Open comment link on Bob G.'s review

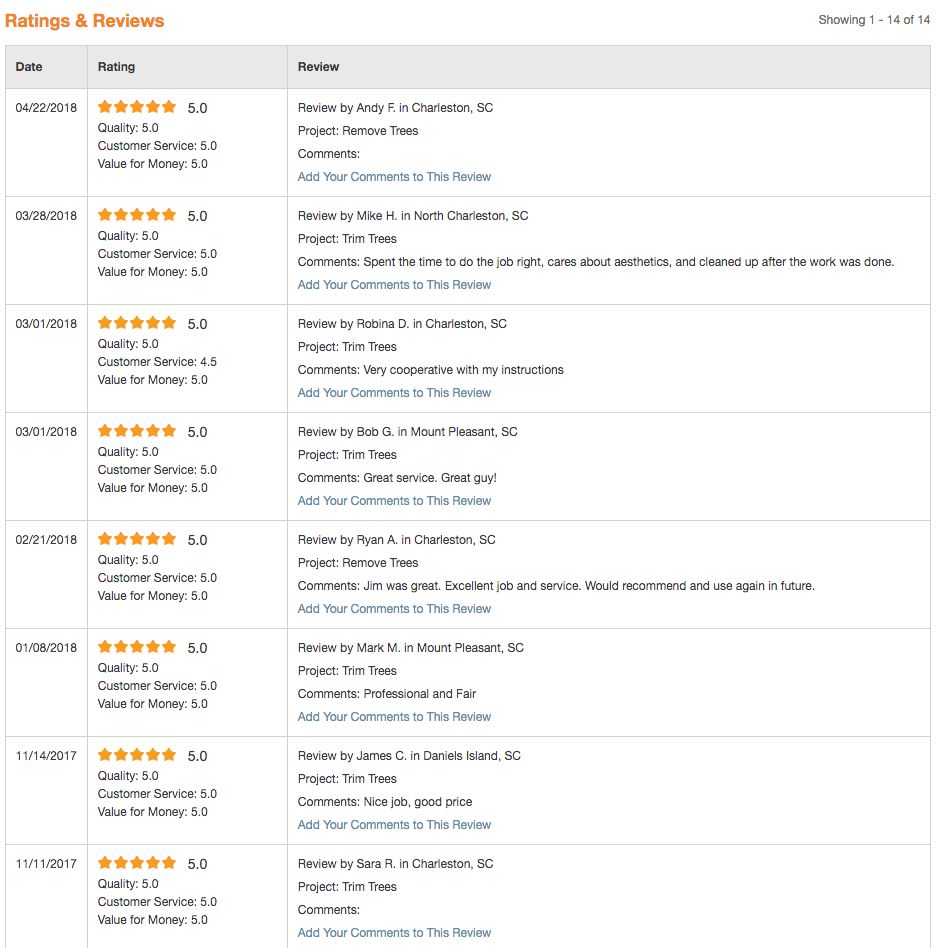click(394, 500)
